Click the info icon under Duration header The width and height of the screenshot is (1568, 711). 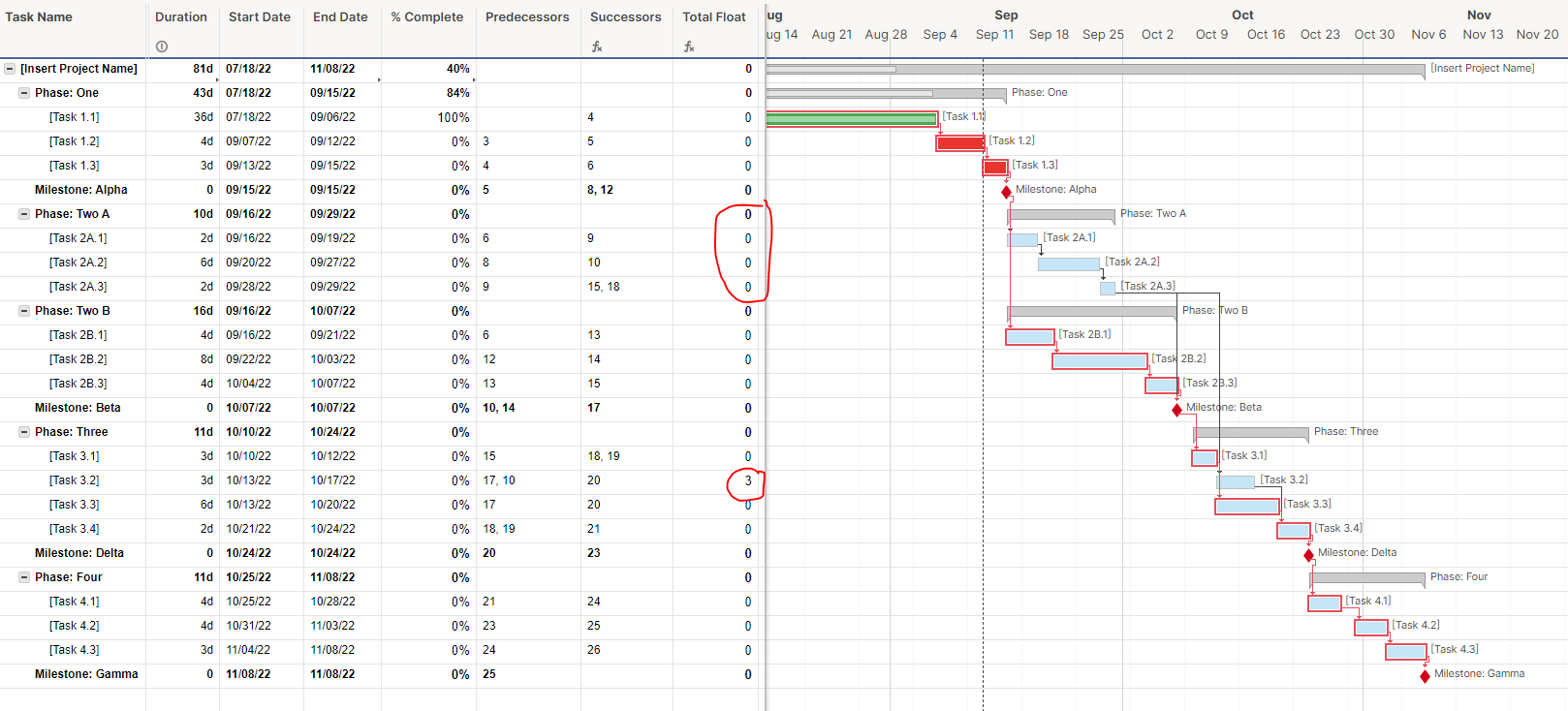[x=162, y=46]
